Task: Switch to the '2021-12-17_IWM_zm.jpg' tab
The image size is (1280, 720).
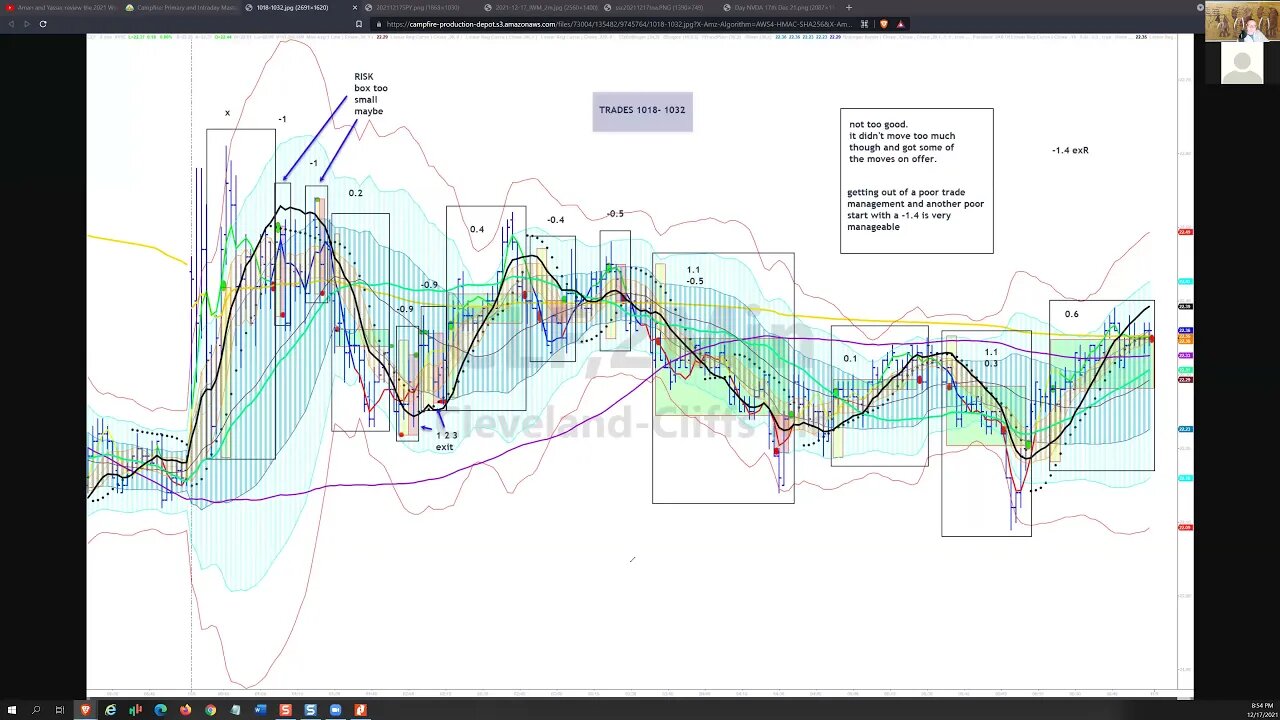Action: point(540,7)
